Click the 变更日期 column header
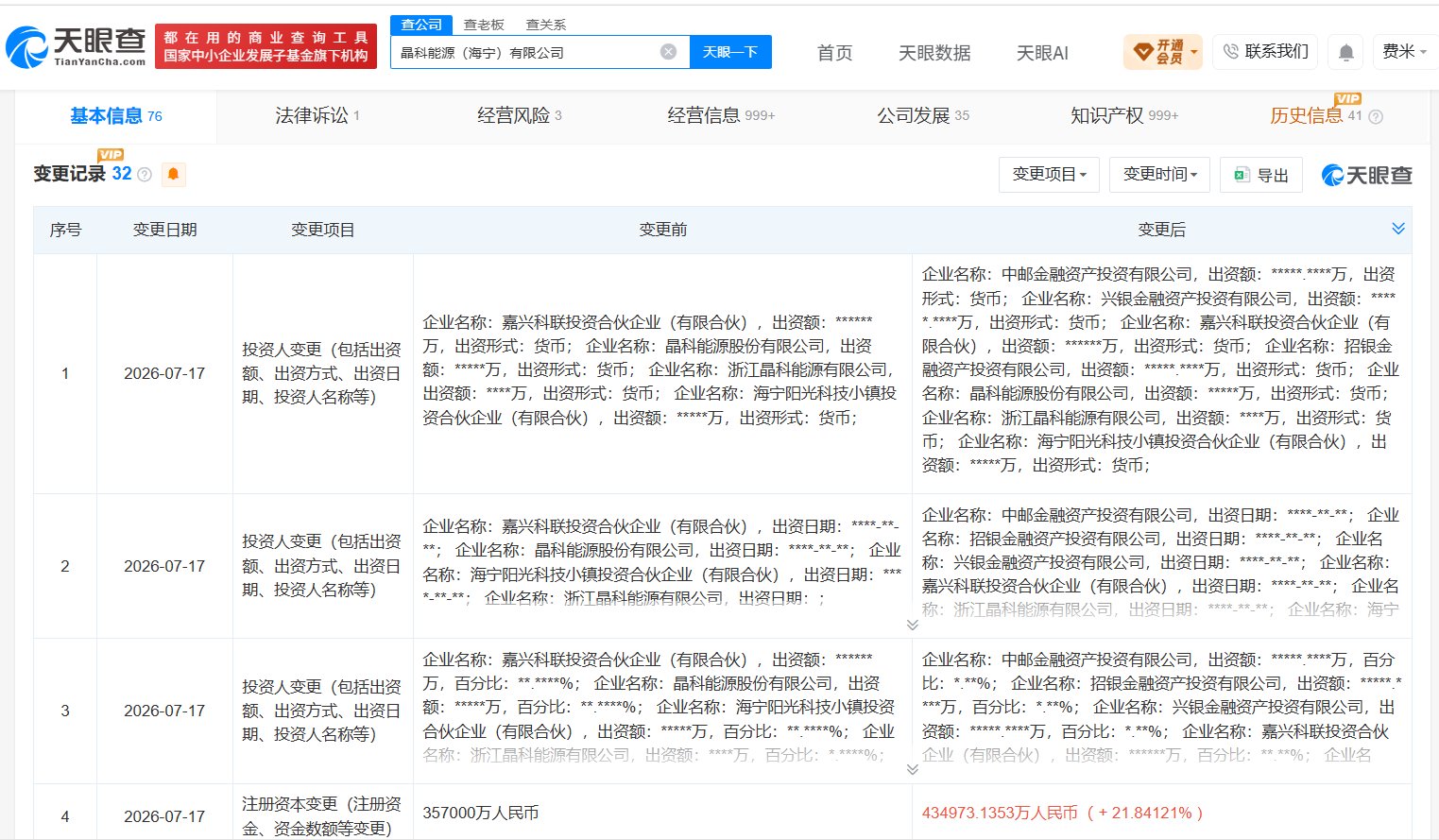This screenshot has width=1439, height=840. click(x=164, y=230)
